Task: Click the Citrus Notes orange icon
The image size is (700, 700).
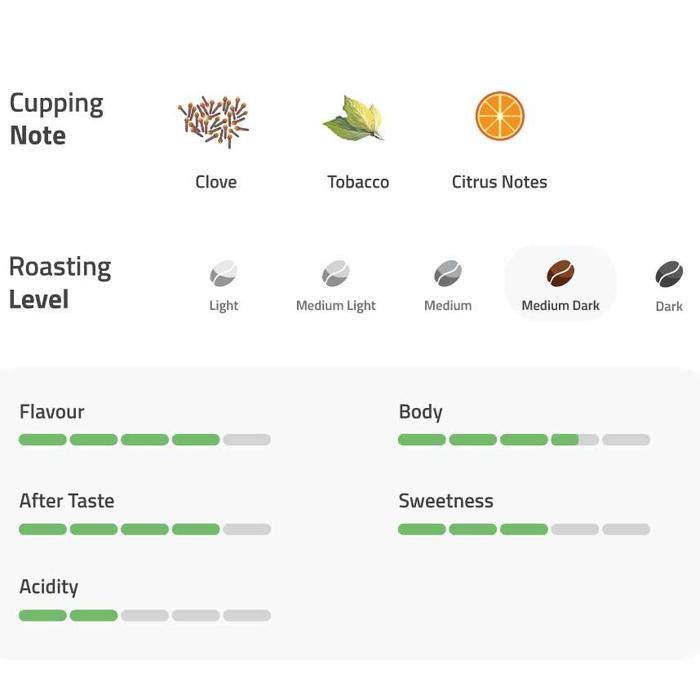Action: click(x=500, y=116)
